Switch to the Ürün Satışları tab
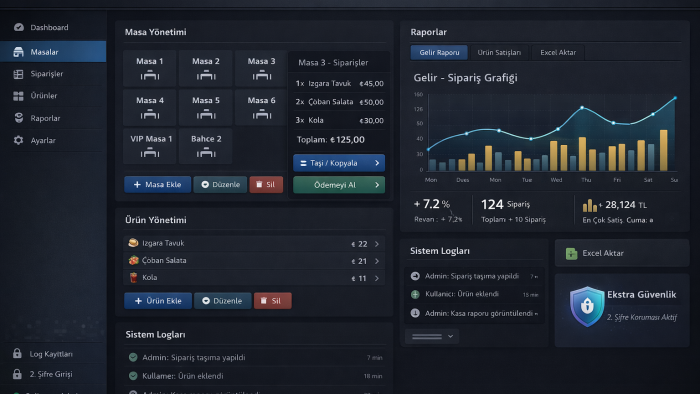The width and height of the screenshot is (700, 394). (499, 52)
